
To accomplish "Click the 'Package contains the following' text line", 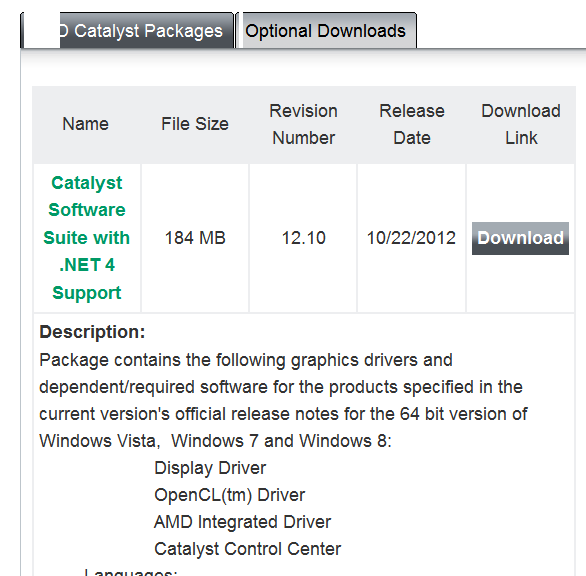I will click(x=246, y=360).
